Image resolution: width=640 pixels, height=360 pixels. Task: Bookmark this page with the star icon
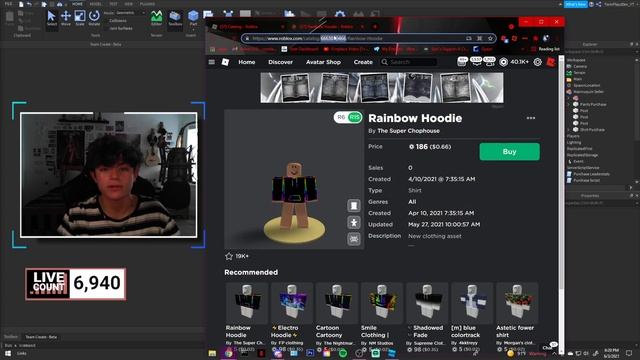coord(490,38)
